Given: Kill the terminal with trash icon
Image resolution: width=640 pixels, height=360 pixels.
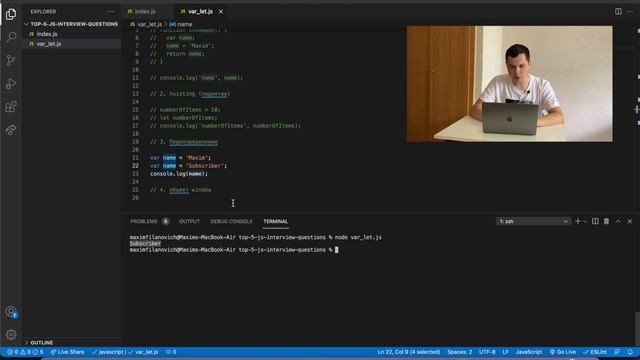Looking at the screenshot, I should pyautogui.click(x=607, y=221).
